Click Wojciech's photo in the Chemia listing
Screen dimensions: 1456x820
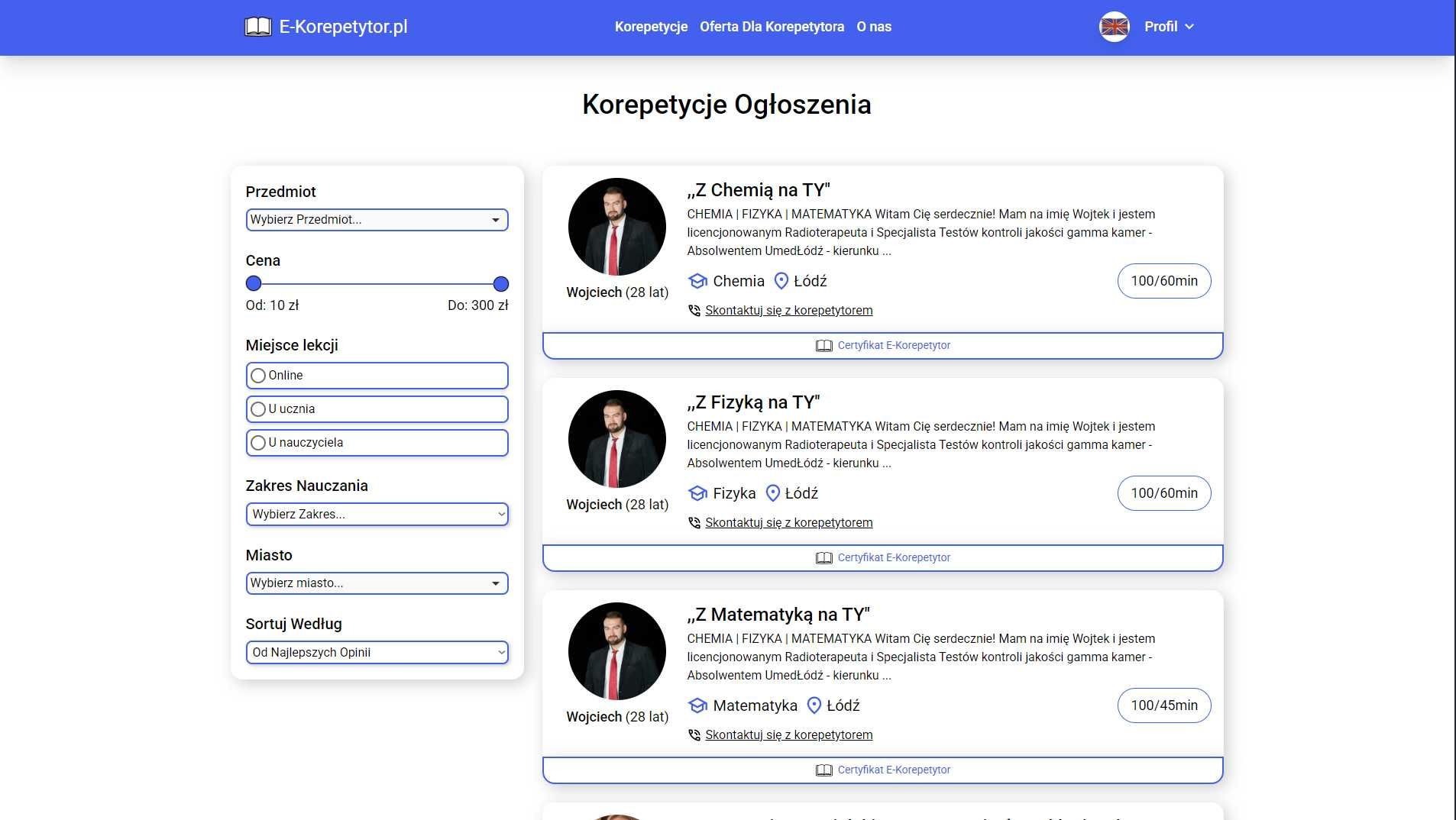pos(617,227)
